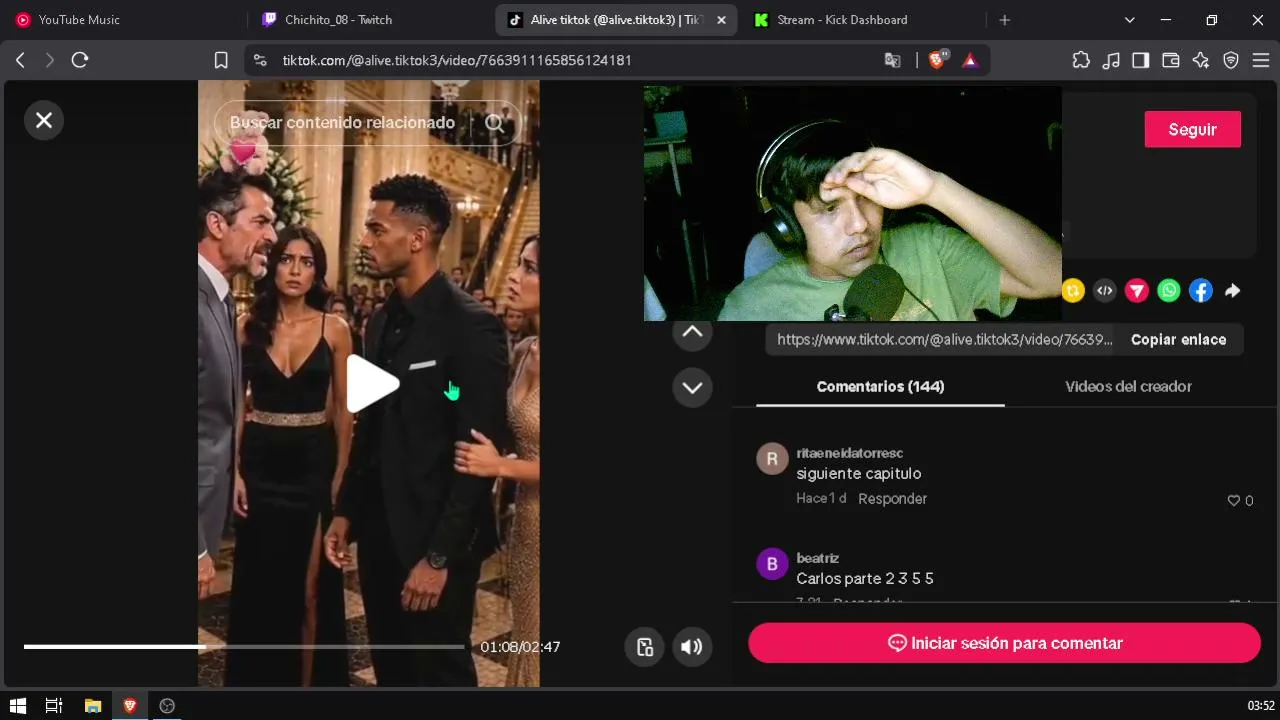1280x720 pixels.
Task: Close the Alive tiktok browser tab
Action: point(722,20)
